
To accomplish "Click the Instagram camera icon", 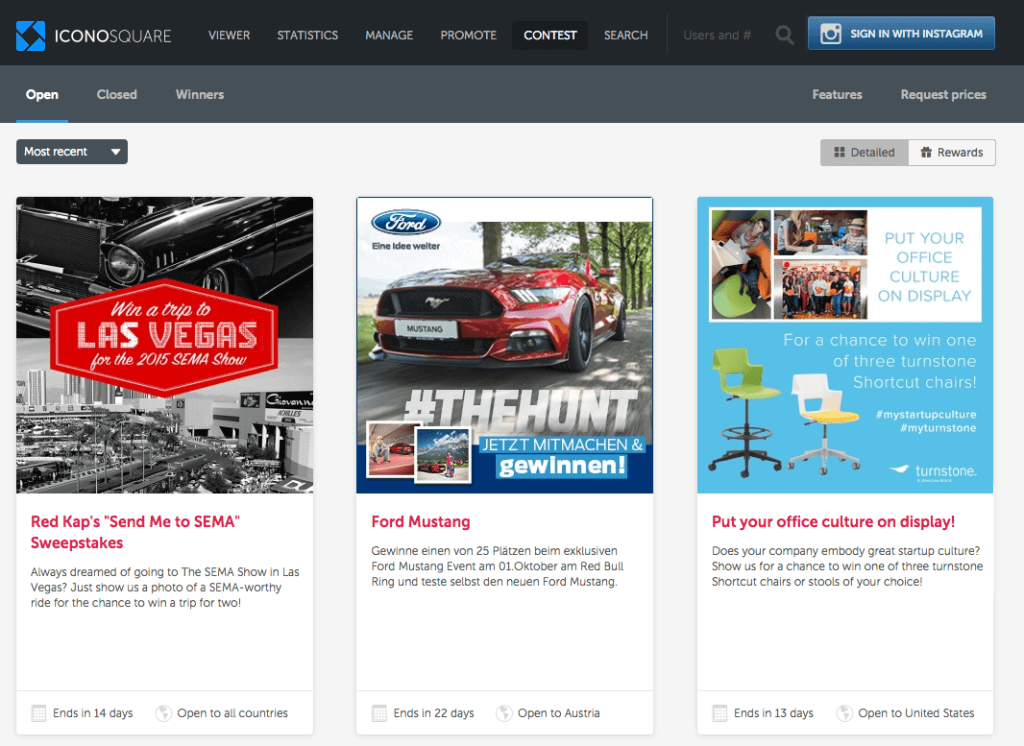I will 830,33.
